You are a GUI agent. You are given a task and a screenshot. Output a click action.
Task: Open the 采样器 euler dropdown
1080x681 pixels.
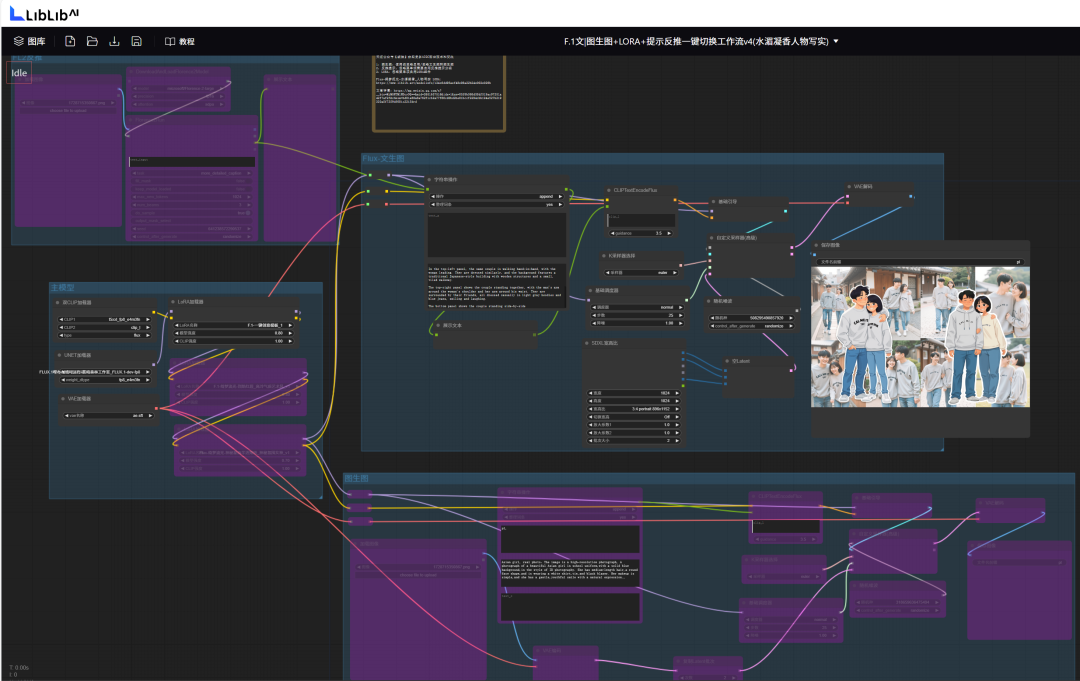click(641, 273)
